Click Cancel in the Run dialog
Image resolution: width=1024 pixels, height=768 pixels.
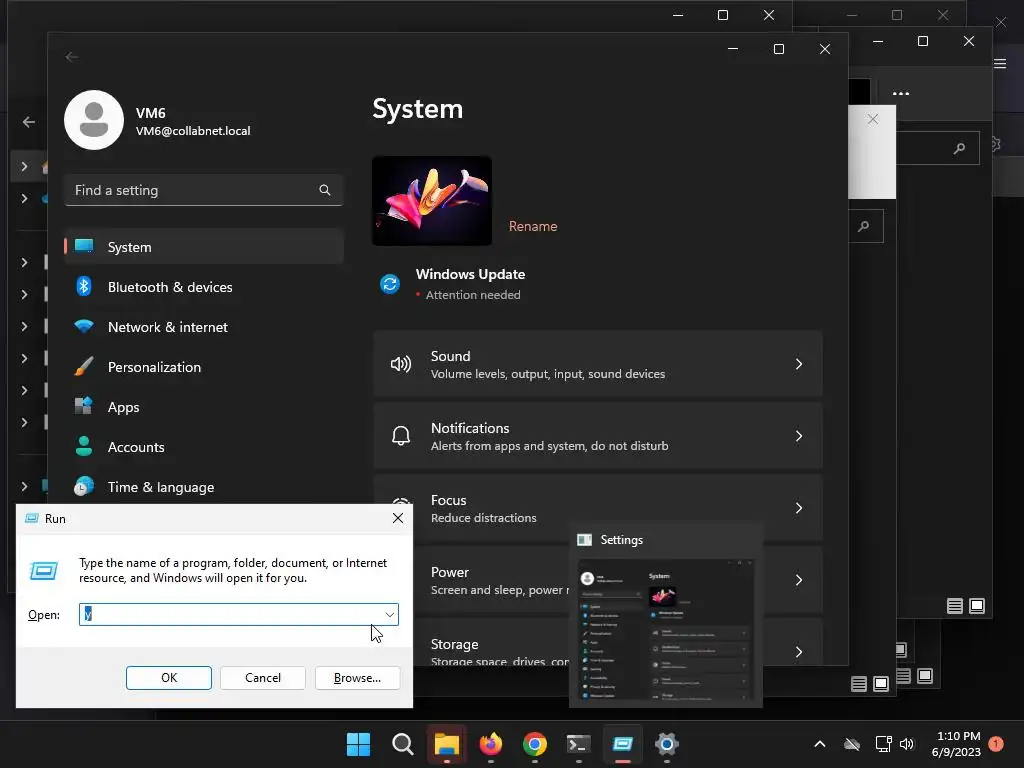click(263, 678)
